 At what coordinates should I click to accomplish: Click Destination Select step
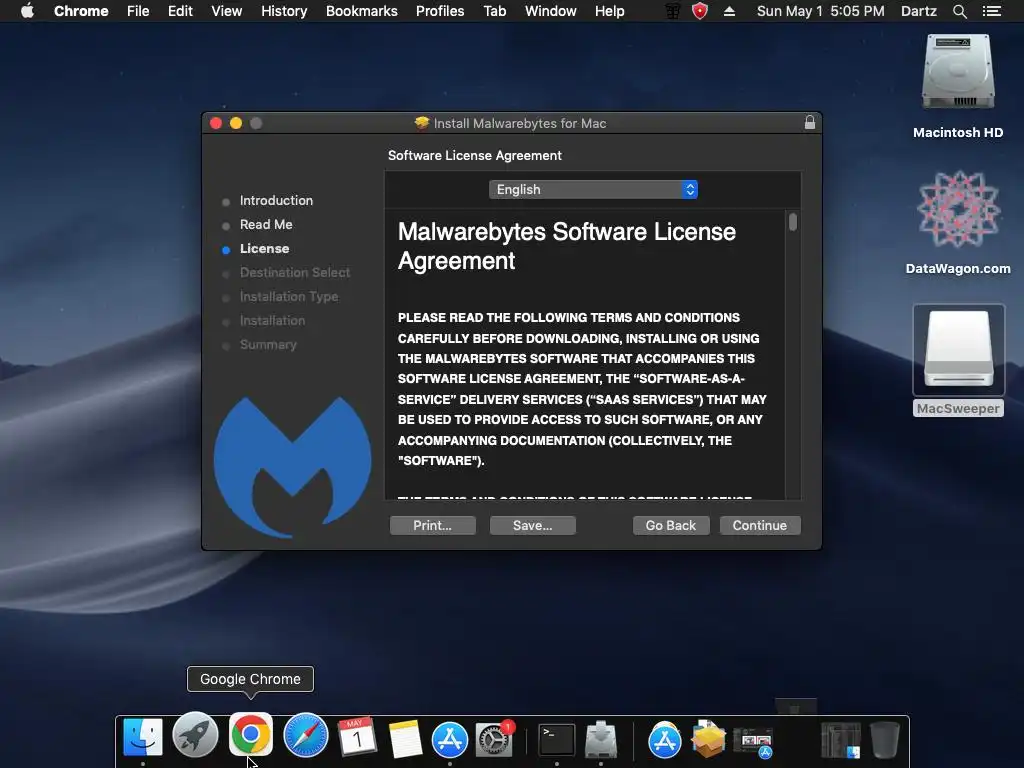(295, 272)
